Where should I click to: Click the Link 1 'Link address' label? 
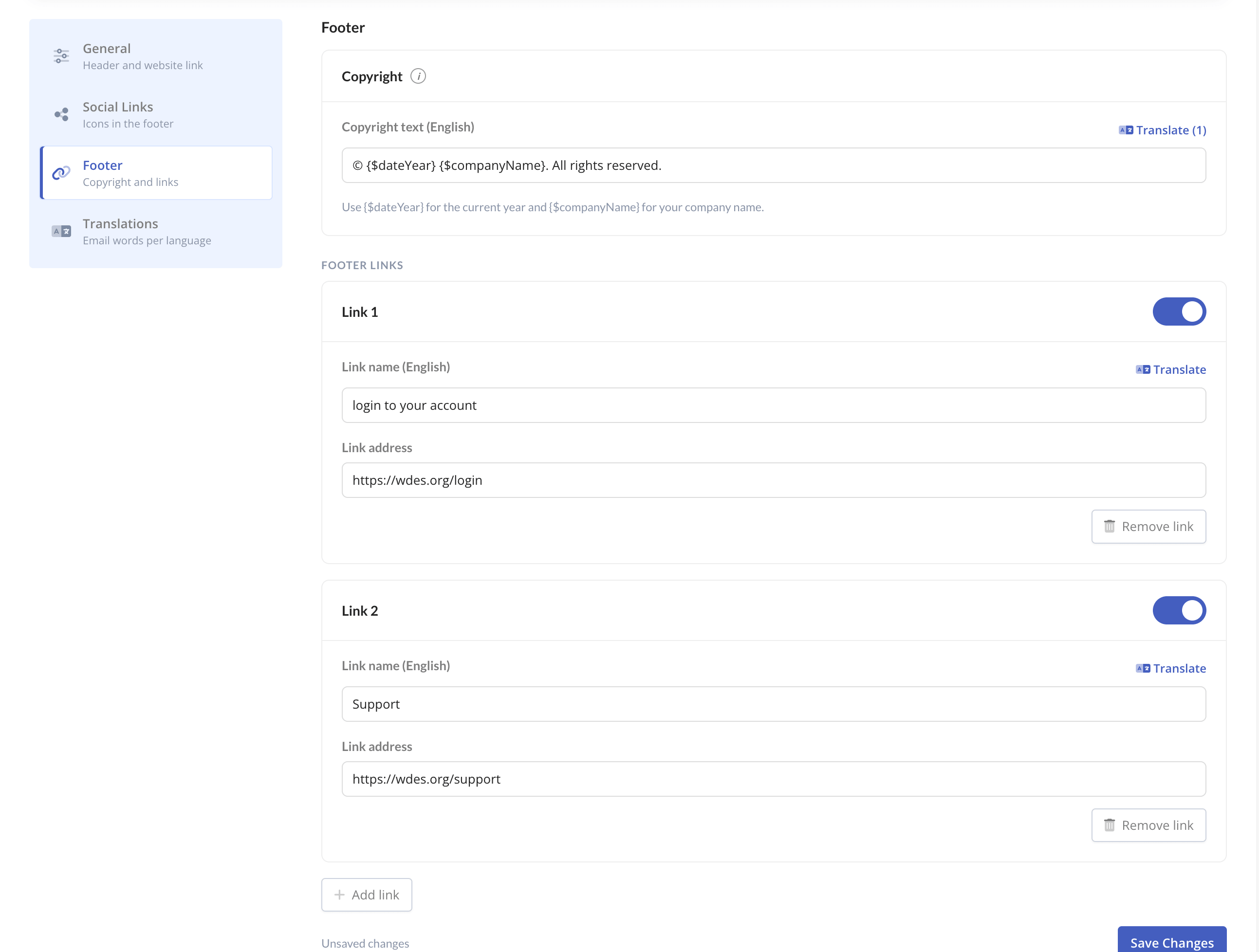(x=377, y=448)
